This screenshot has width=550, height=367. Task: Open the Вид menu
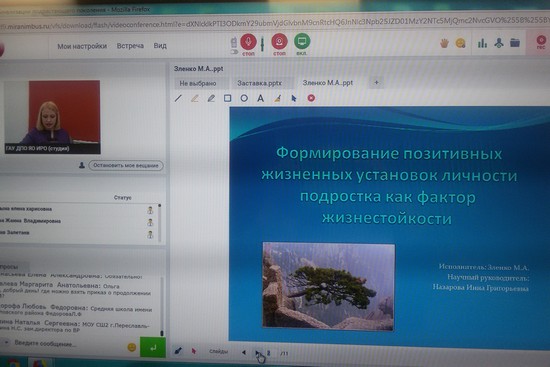point(160,46)
